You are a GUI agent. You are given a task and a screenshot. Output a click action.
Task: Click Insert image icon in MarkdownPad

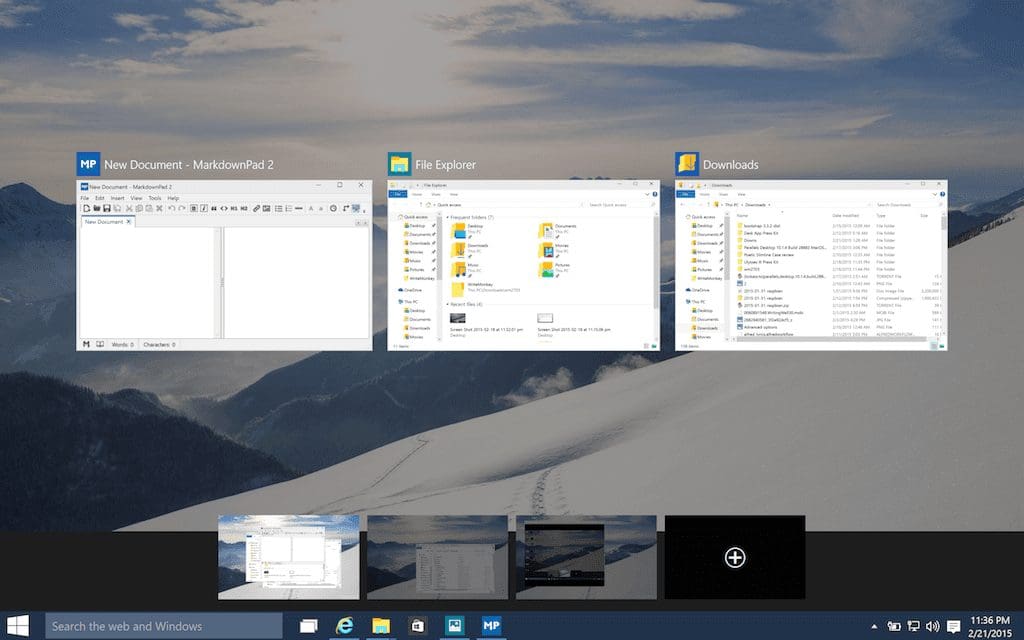point(266,208)
